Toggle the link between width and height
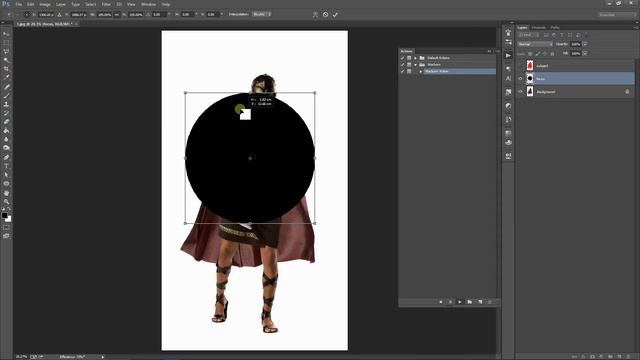 point(116,14)
